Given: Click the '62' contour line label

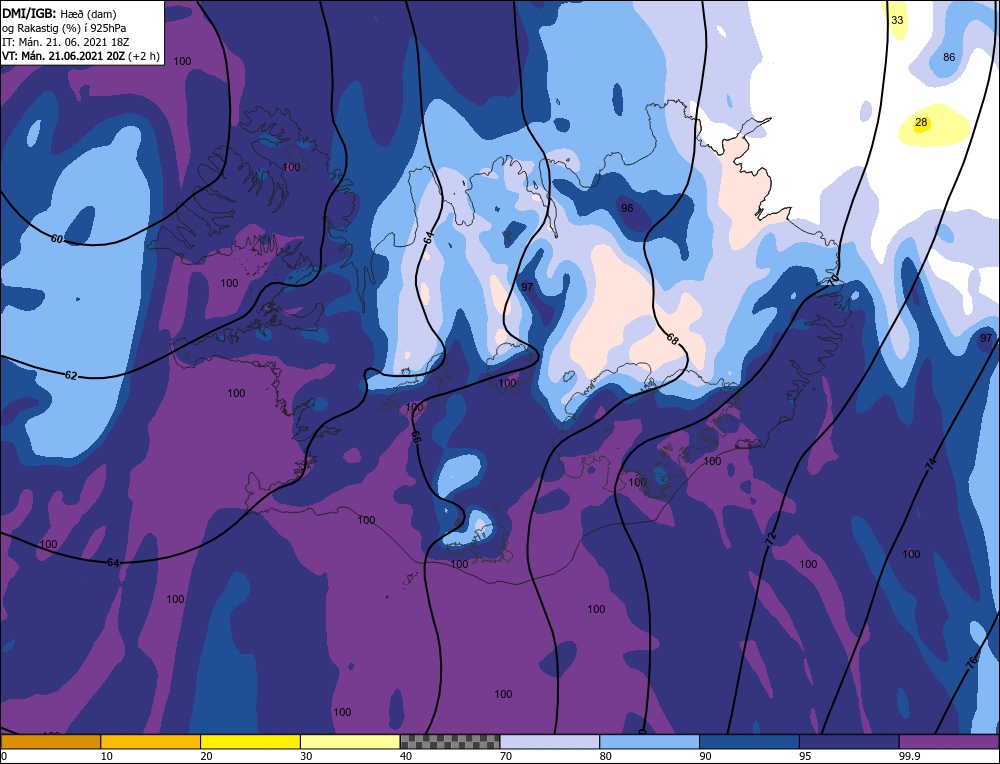Looking at the screenshot, I should pos(71,376).
